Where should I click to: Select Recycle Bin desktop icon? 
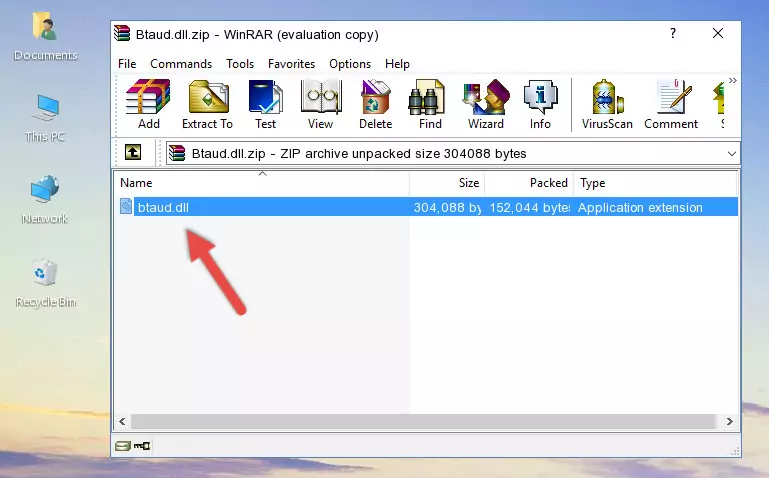tap(46, 283)
